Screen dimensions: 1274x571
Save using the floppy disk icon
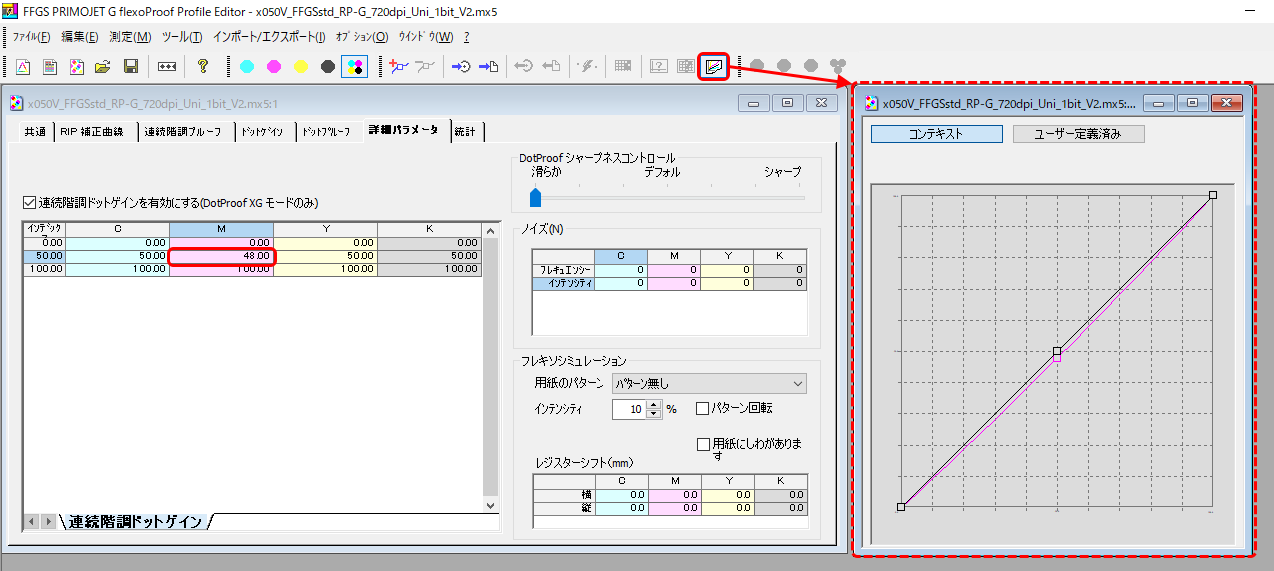click(x=130, y=67)
